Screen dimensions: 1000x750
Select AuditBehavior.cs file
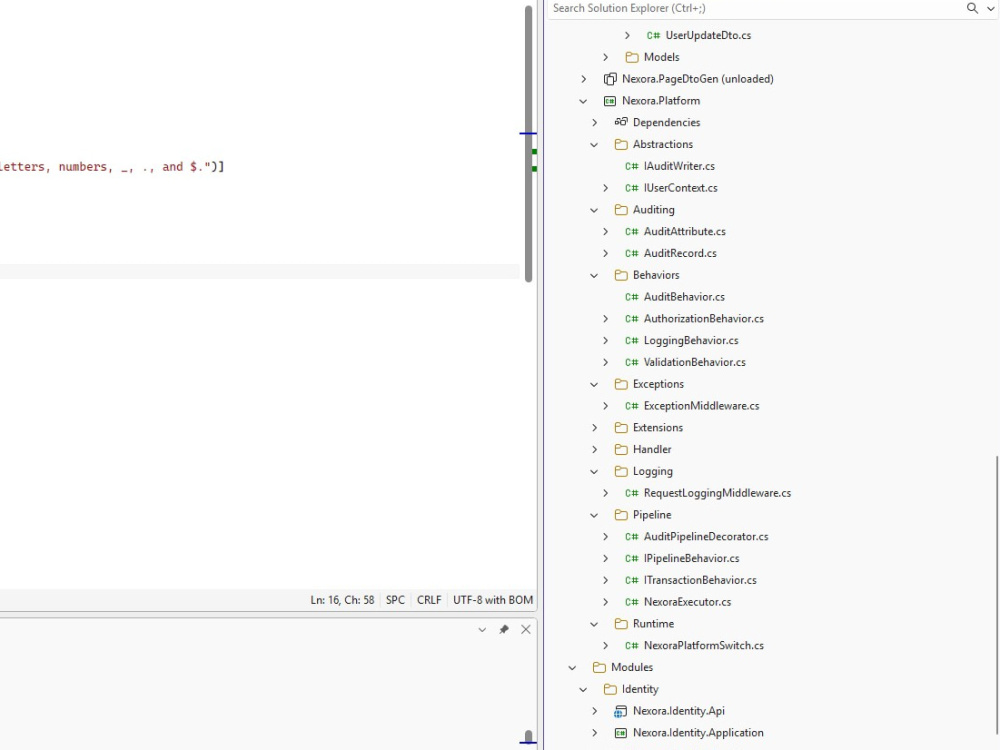point(684,297)
